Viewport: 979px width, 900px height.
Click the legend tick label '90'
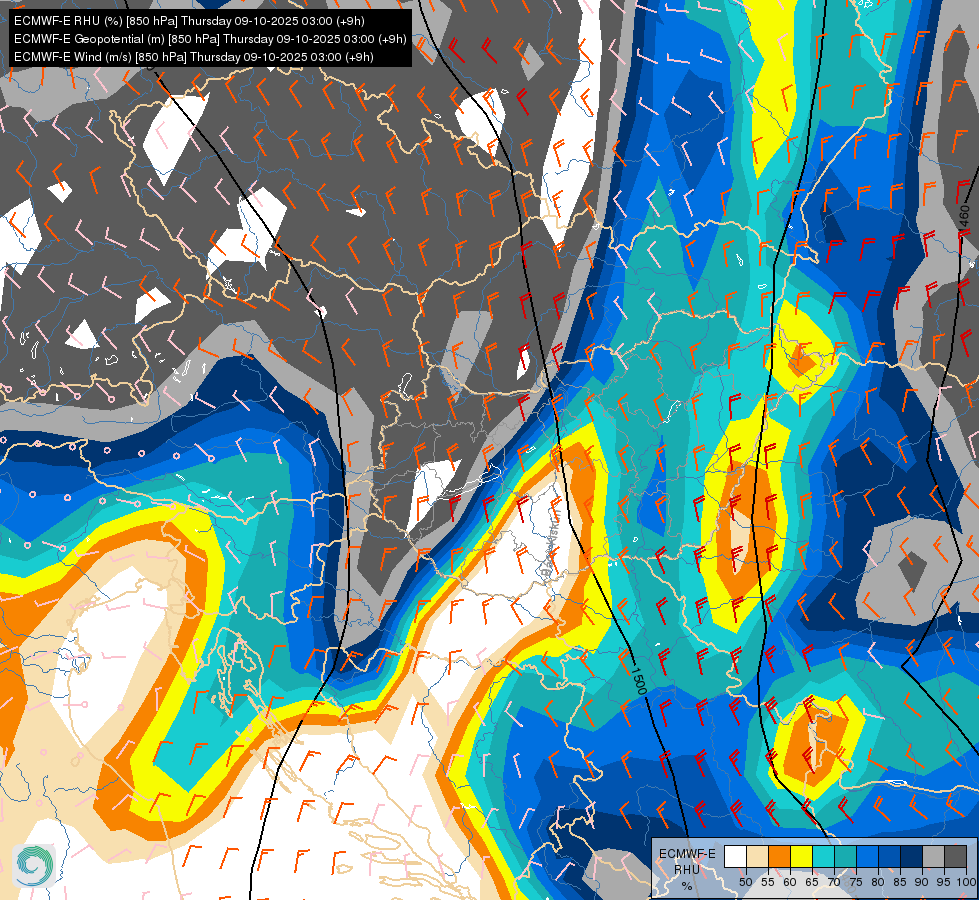click(x=922, y=882)
